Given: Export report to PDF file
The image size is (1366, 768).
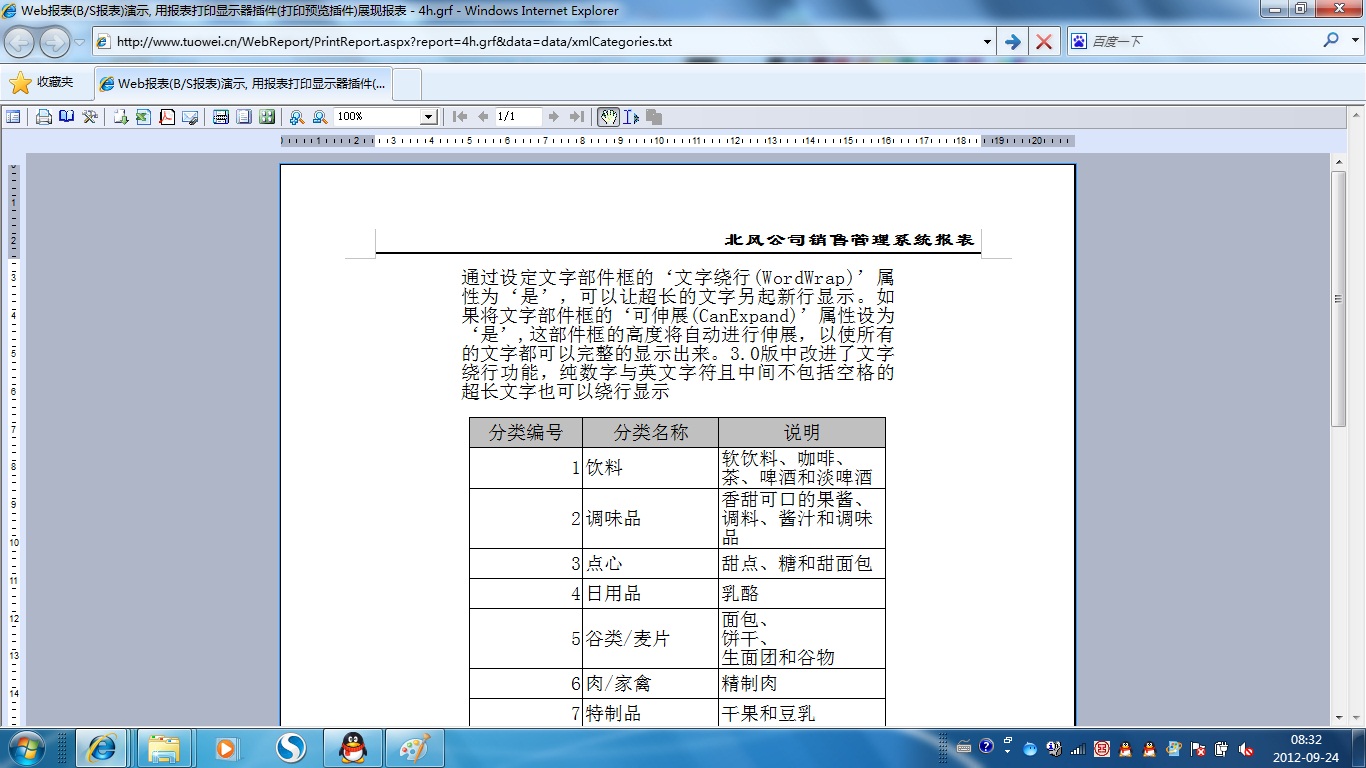Looking at the screenshot, I should (x=167, y=117).
